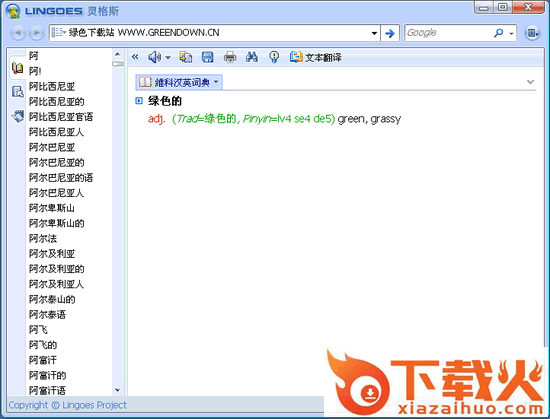The image size is (550, 419).
Task: Select 阿比西尼亚 in the word list
Action: (x=52, y=86)
